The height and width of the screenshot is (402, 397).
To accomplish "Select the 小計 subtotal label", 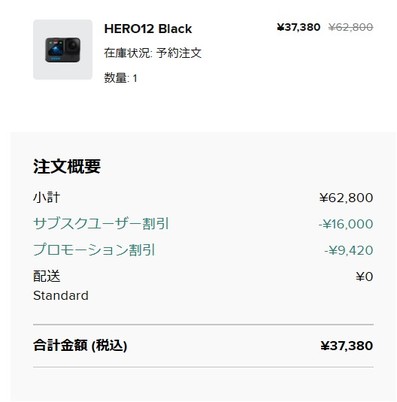I will pos(46,197).
